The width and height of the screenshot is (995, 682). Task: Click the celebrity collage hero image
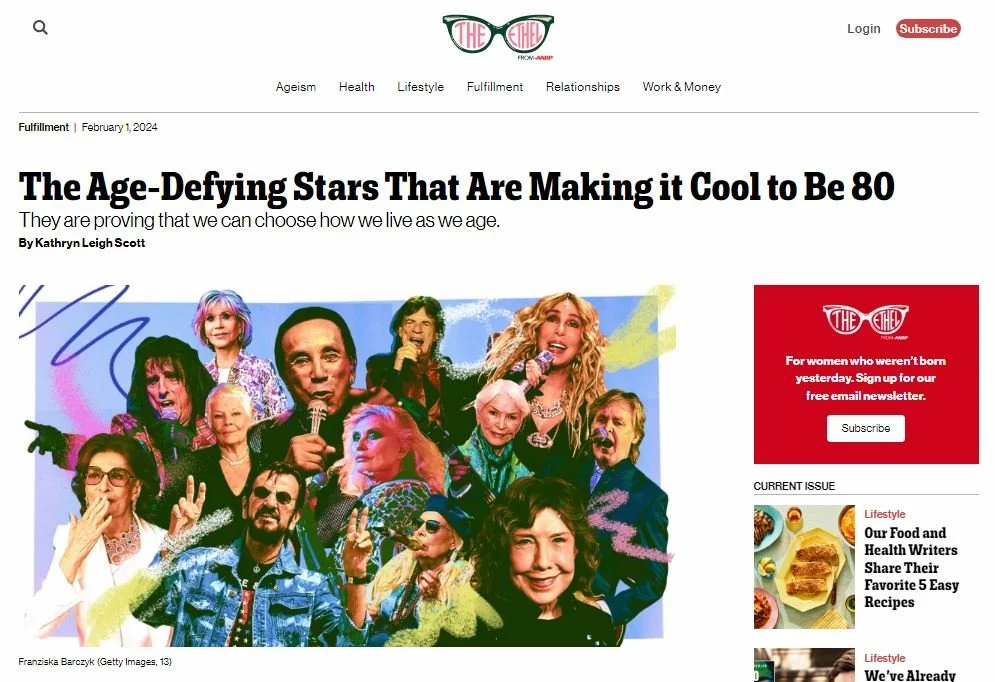[x=347, y=466]
